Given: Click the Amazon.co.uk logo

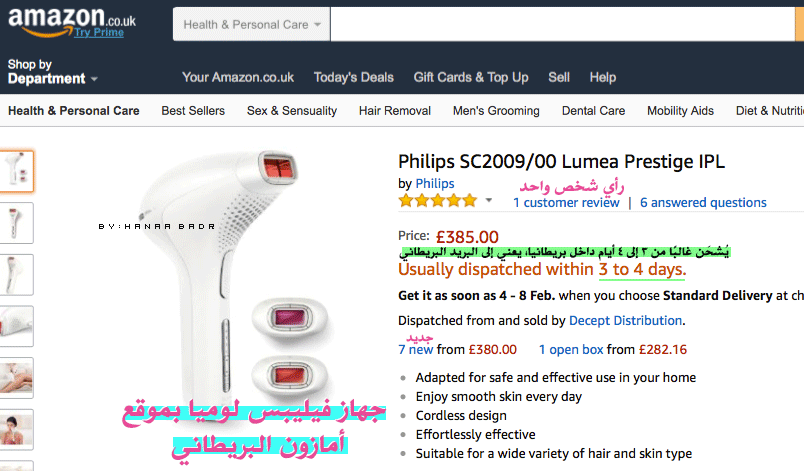Looking at the screenshot, I should click(x=72, y=22).
